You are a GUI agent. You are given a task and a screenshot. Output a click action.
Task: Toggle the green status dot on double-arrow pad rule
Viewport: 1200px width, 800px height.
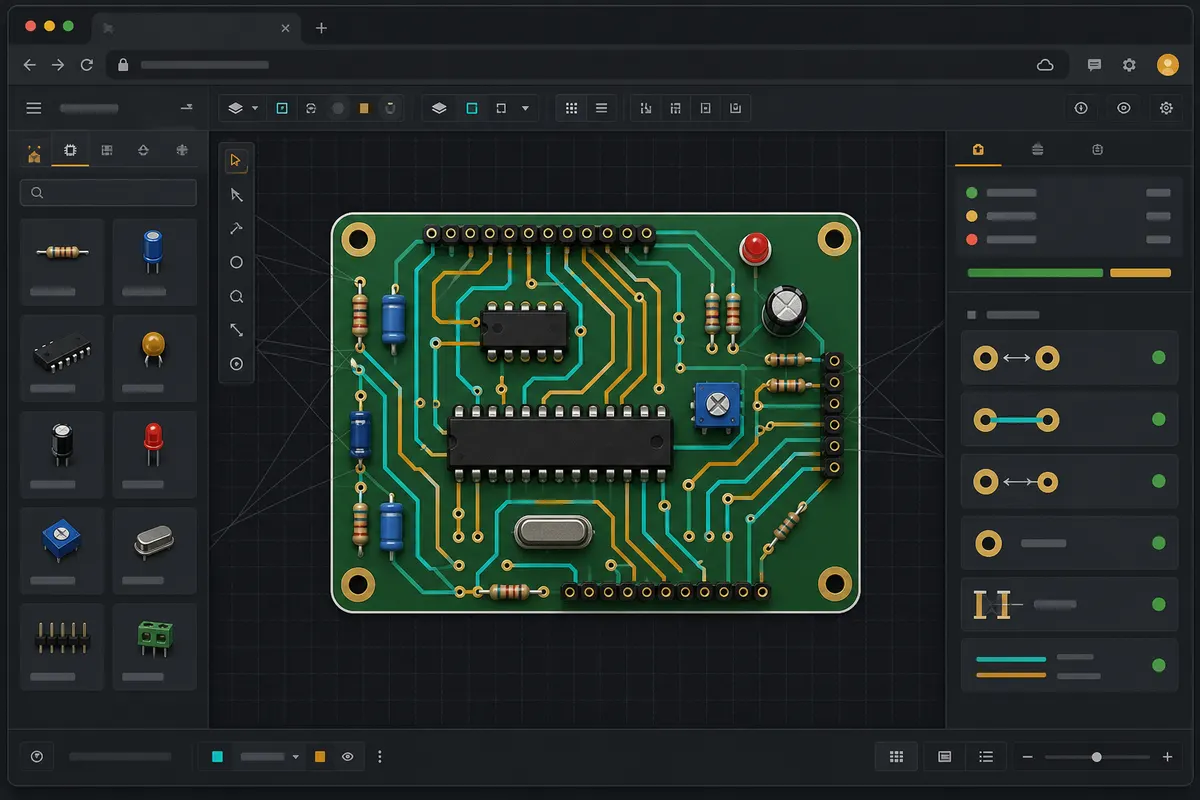point(1159,357)
